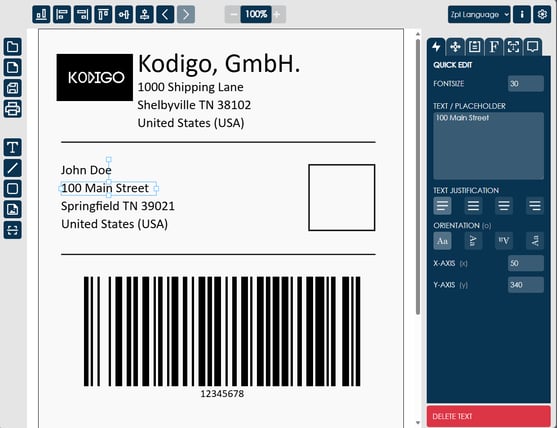
Task: Zoom out with the minus button
Action: click(233, 15)
